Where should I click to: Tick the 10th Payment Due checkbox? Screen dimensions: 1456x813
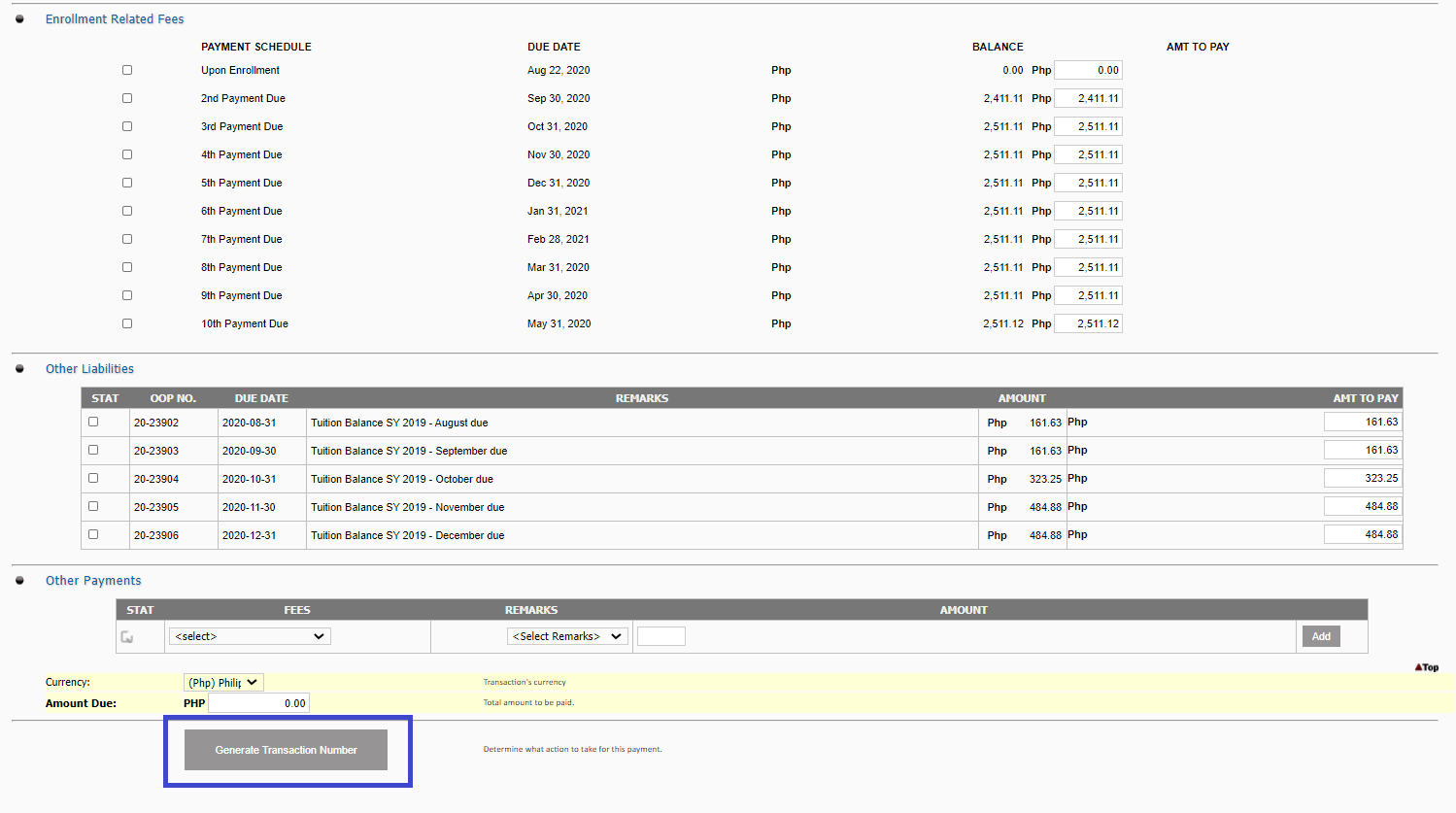[127, 323]
